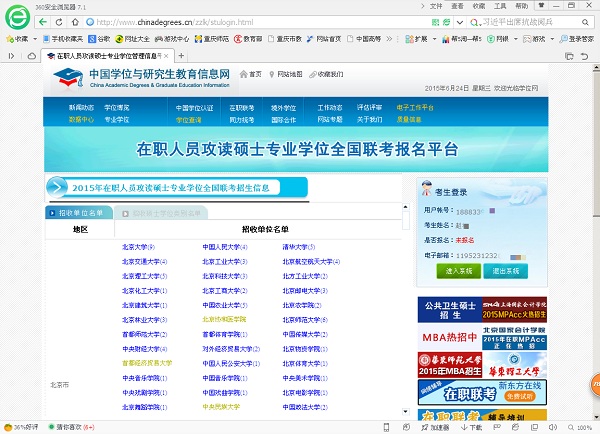The height and width of the screenshot is (434, 600).
Task: Click the 加速器 accelerator in status bar
Action: click(435, 427)
